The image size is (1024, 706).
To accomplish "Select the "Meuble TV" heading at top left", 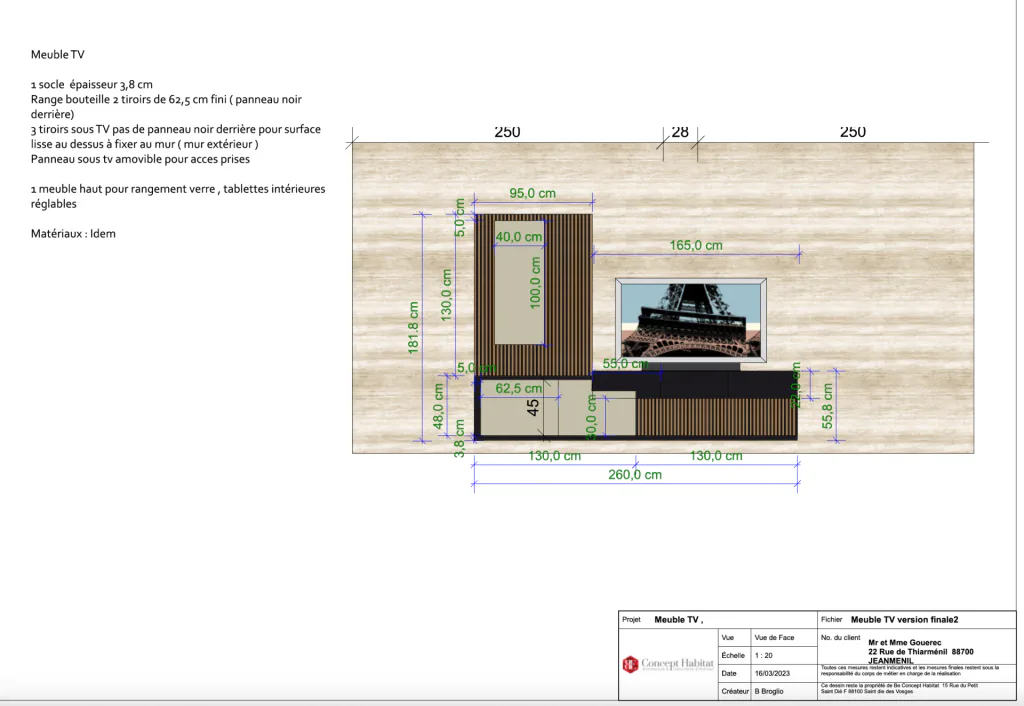I will click(57, 54).
